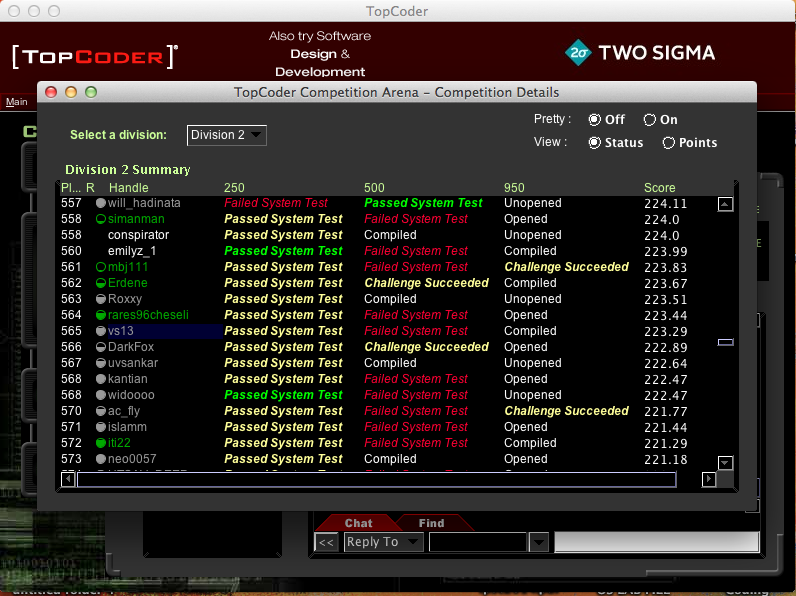Screen dimensions: 796x596
Task: Select the conspirator handle
Action: (138, 235)
